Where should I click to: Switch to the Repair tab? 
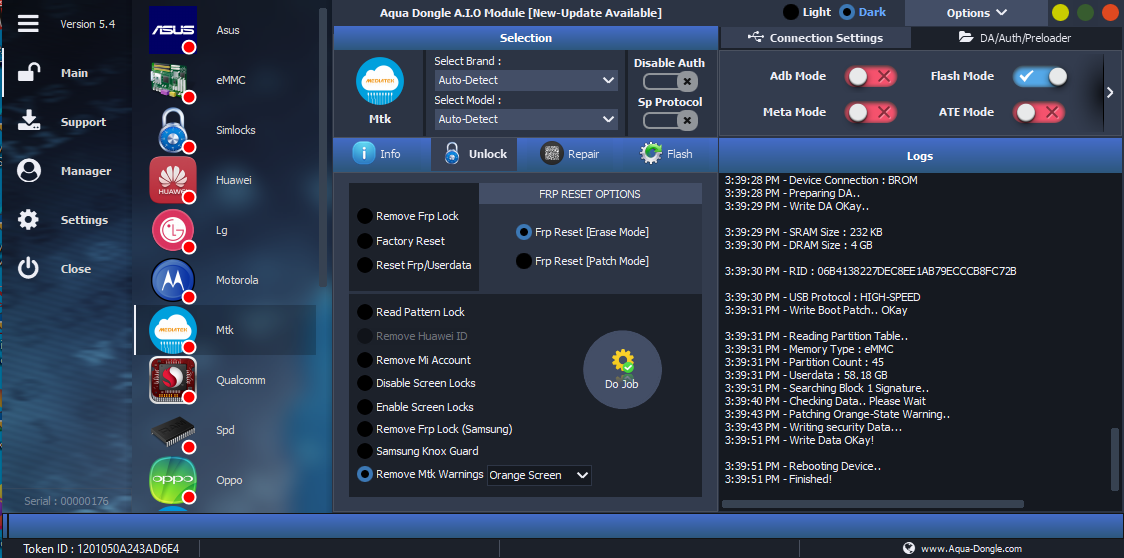click(x=571, y=154)
